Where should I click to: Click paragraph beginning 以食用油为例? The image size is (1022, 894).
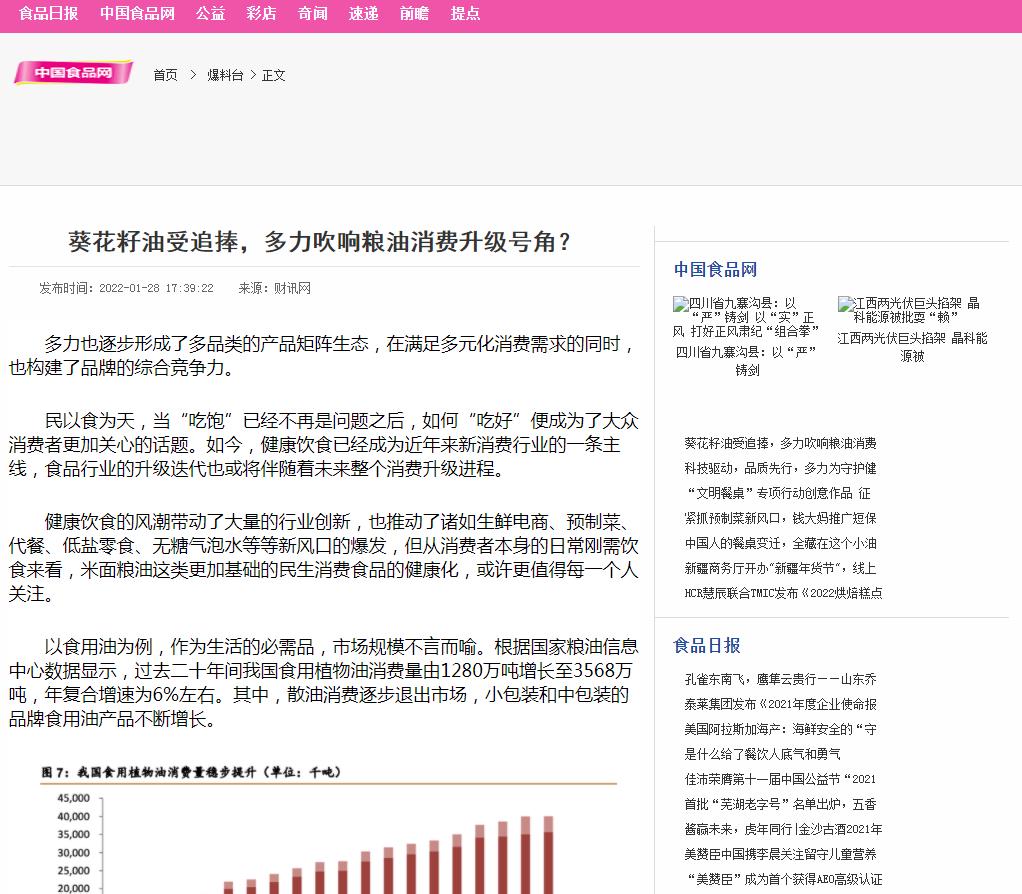[323, 683]
